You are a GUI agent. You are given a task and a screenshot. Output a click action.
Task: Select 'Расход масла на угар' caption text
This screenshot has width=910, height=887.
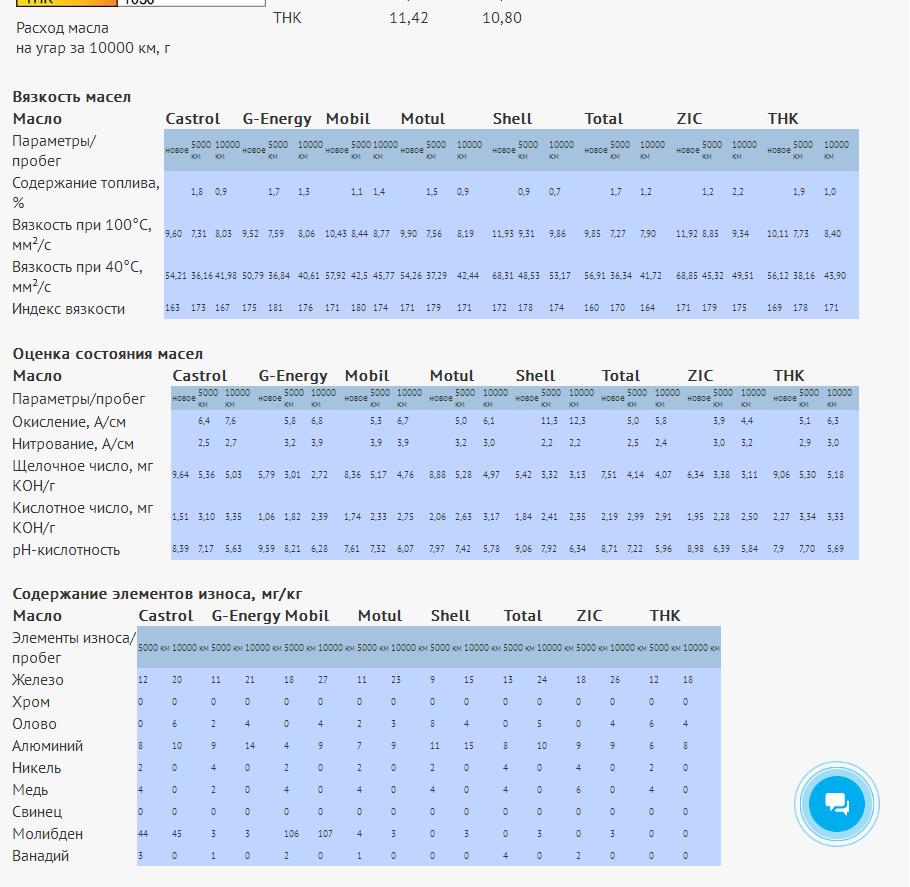pyautogui.click(x=93, y=38)
